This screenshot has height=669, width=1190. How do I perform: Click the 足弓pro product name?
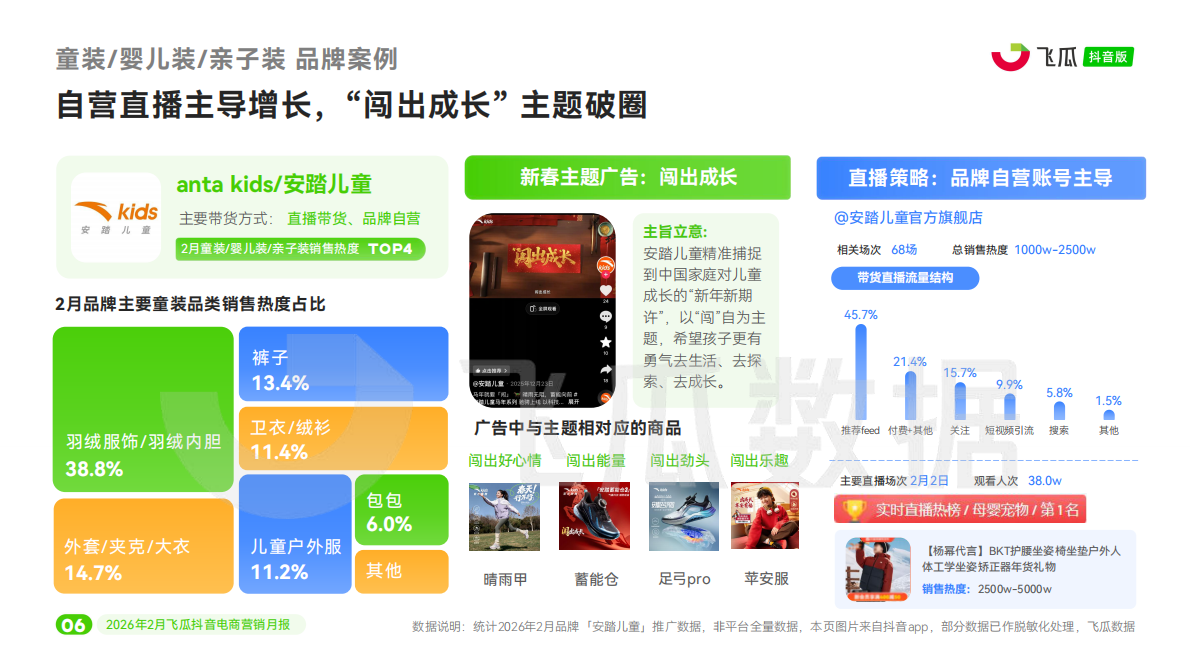point(684,579)
